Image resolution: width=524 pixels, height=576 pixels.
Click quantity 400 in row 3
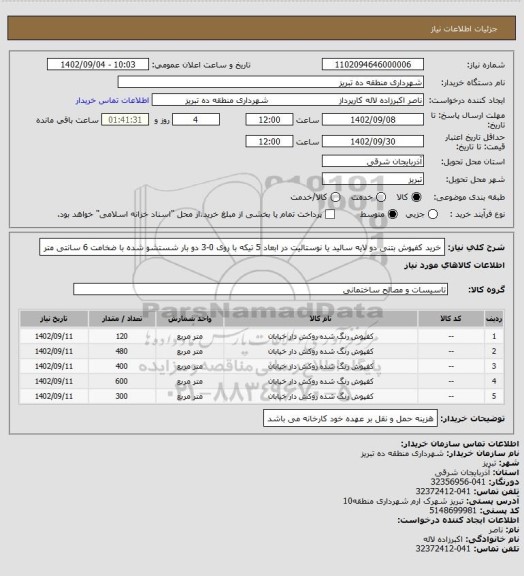pos(122,366)
